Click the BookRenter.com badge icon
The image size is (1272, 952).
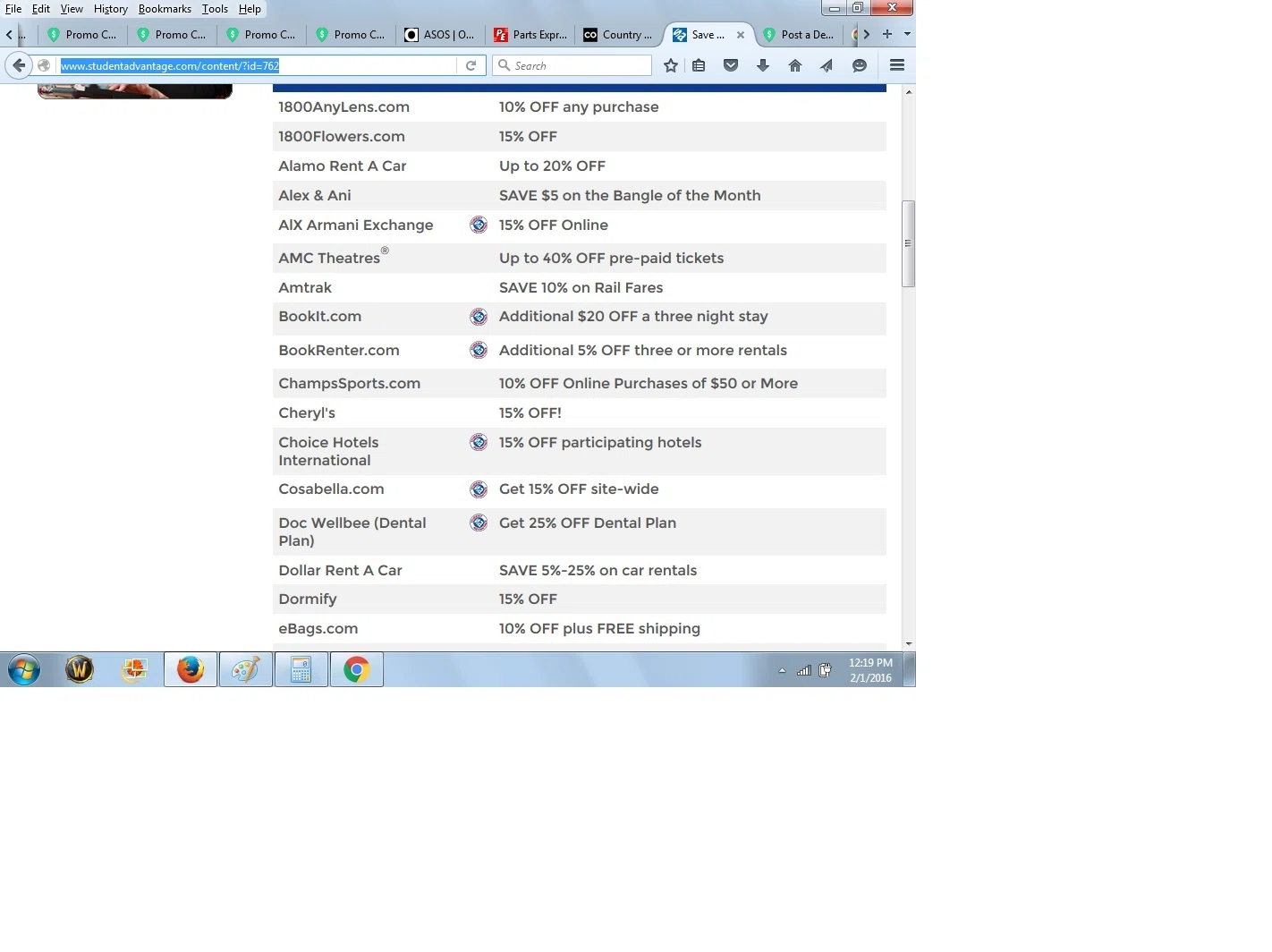tap(479, 350)
